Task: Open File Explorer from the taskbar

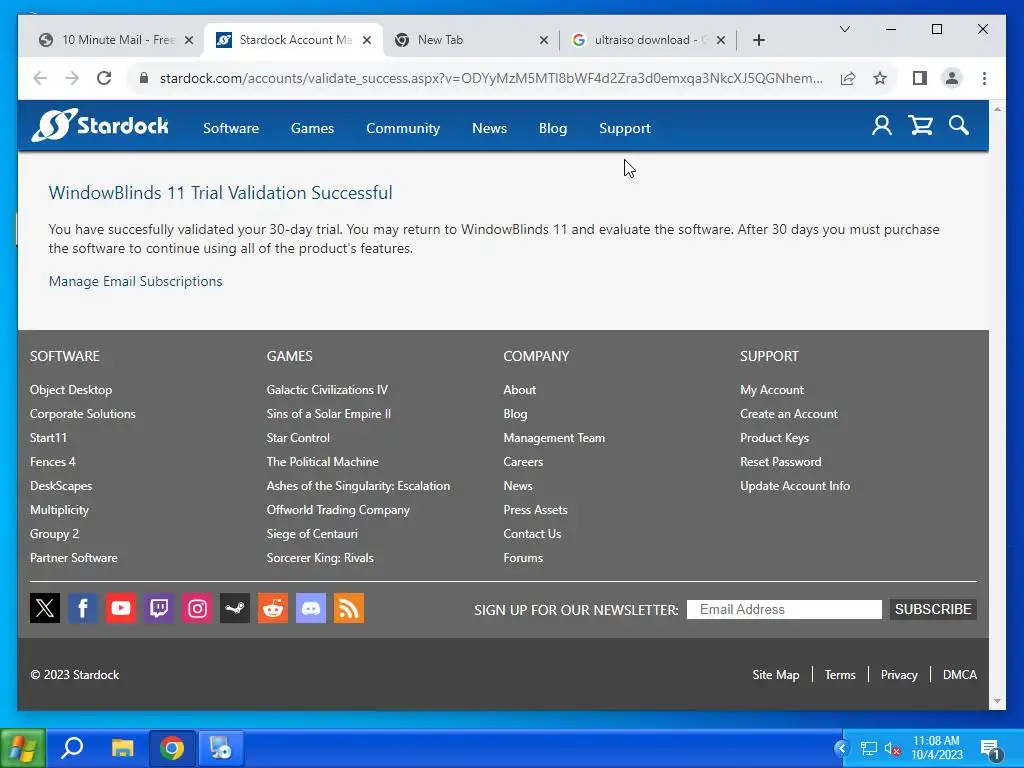Action: pos(122,748)
